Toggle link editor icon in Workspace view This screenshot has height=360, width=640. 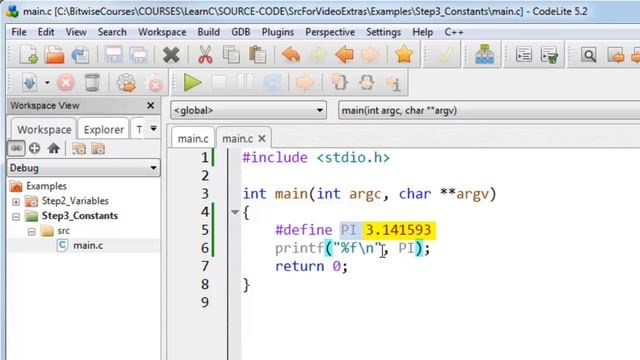click(16, 148)
